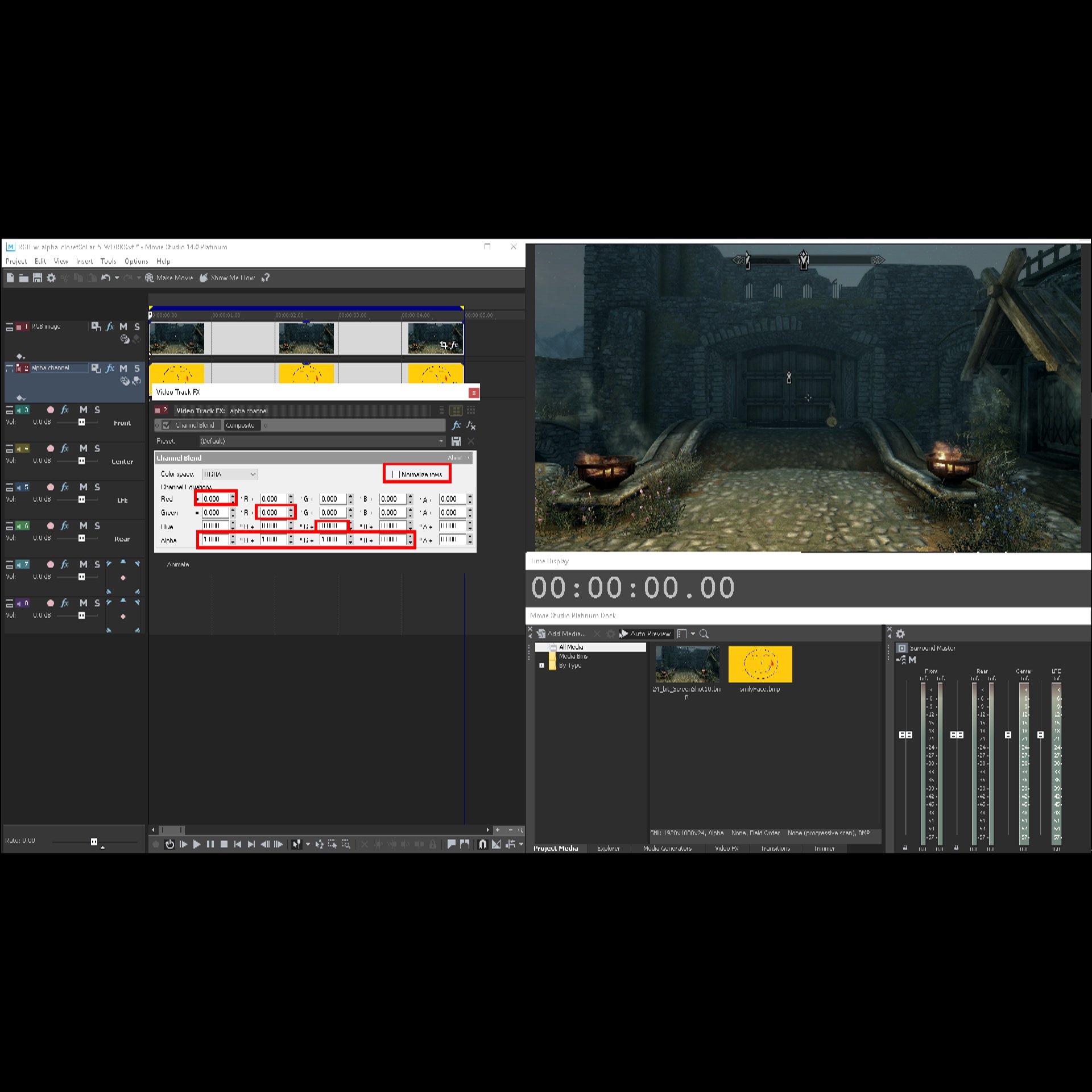Switch to the Video FX tab

point(727,848)
